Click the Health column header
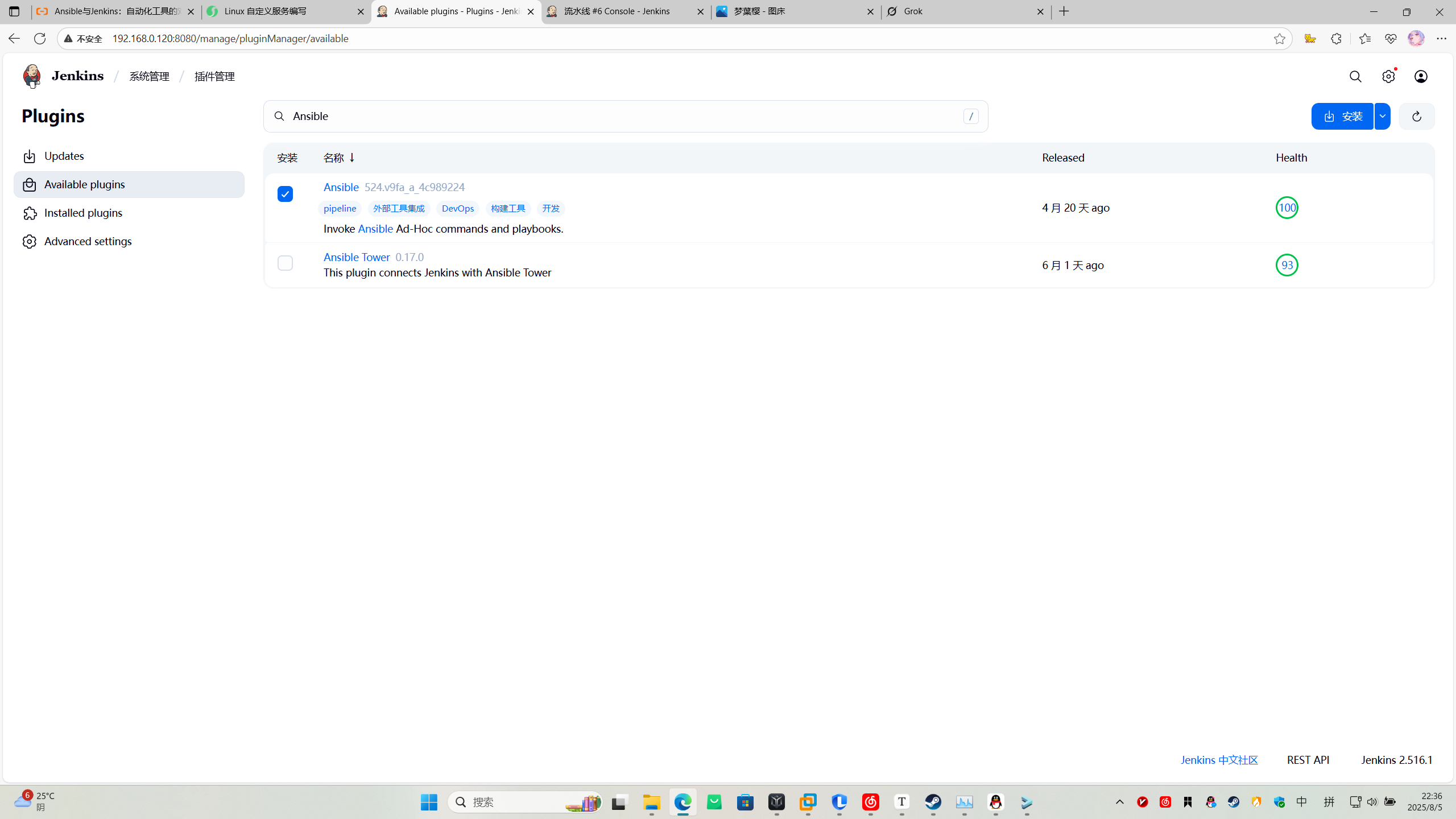The height and width of the screenshot is (819, 1456). click(x=1291, y=158)
